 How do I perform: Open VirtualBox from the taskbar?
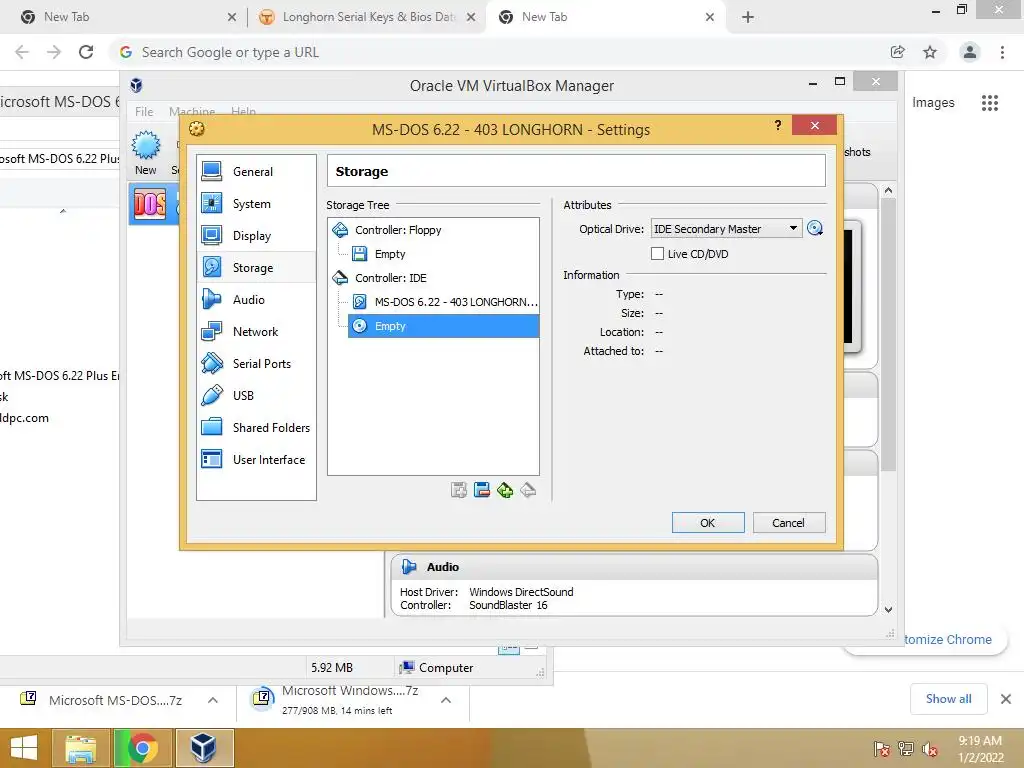(x=204, y=748)
